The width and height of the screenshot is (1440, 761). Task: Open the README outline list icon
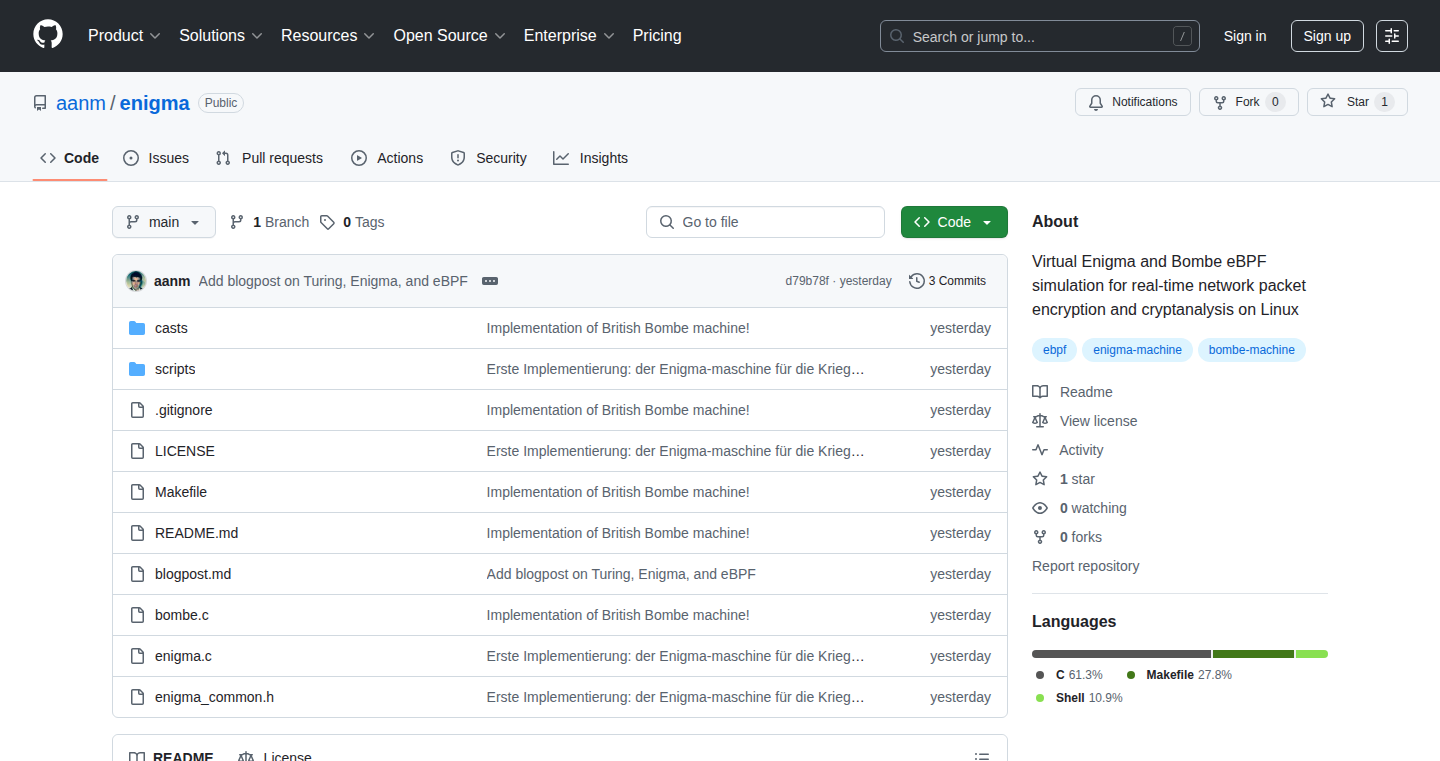tap(983, 757)
